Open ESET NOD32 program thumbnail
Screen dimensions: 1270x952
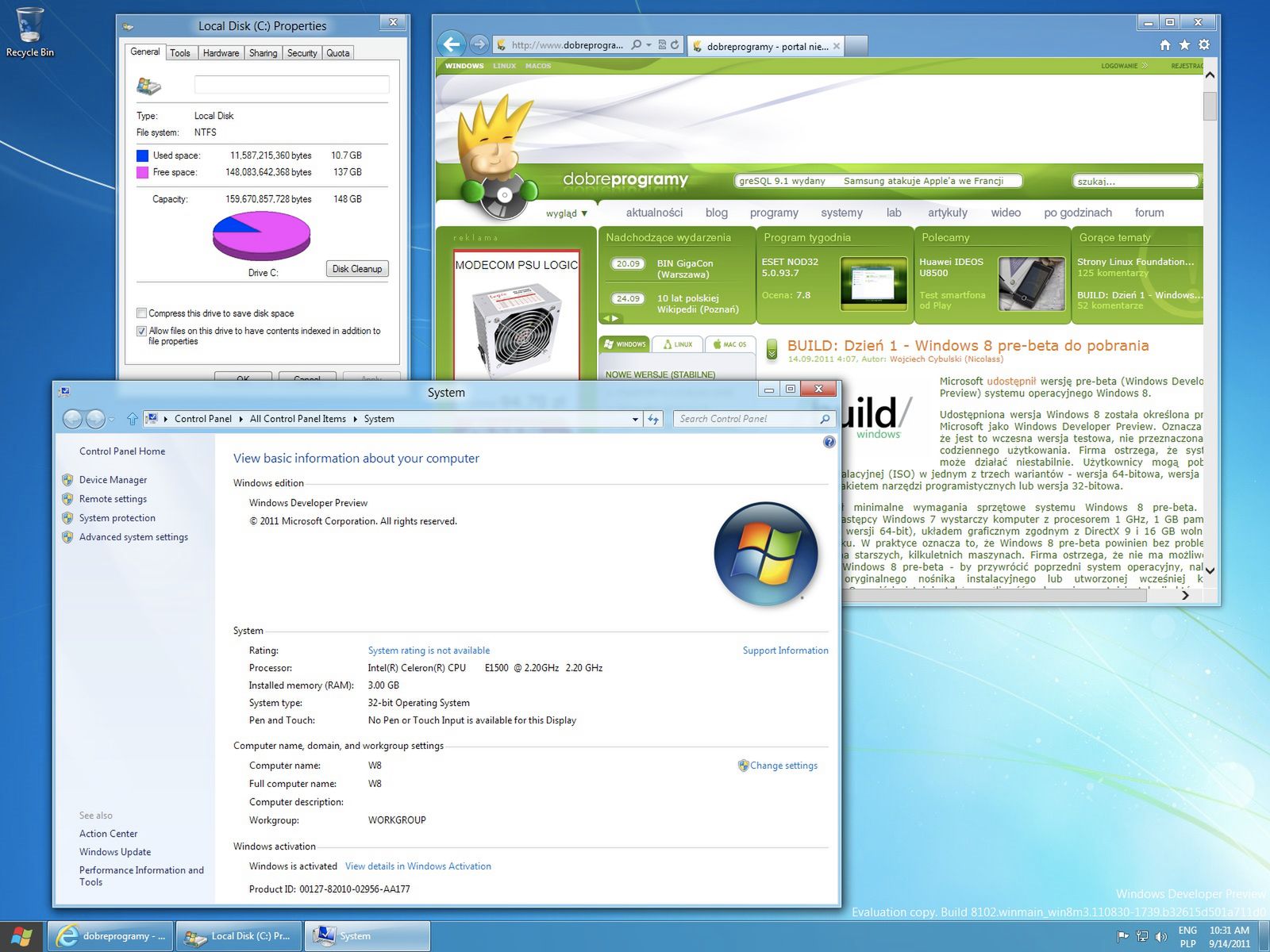coord(873,283)
